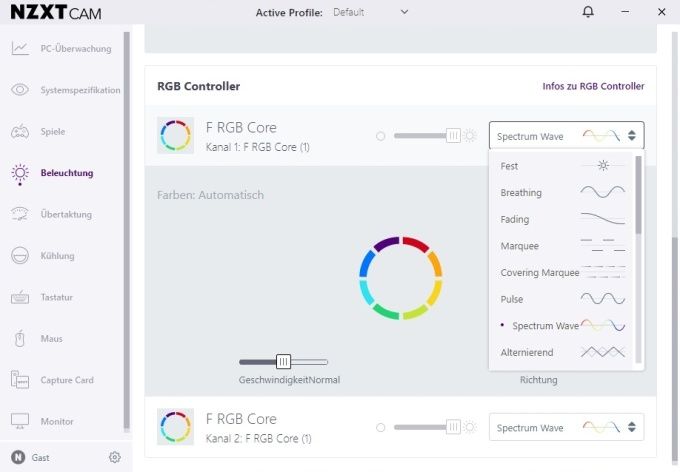Choose the Breathing lighting mode
Viewport: 680px width, 472px height.
pos(562,193)
